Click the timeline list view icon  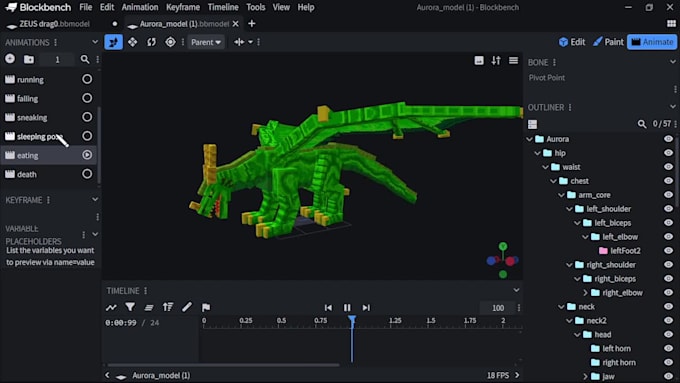coord(149,308)
